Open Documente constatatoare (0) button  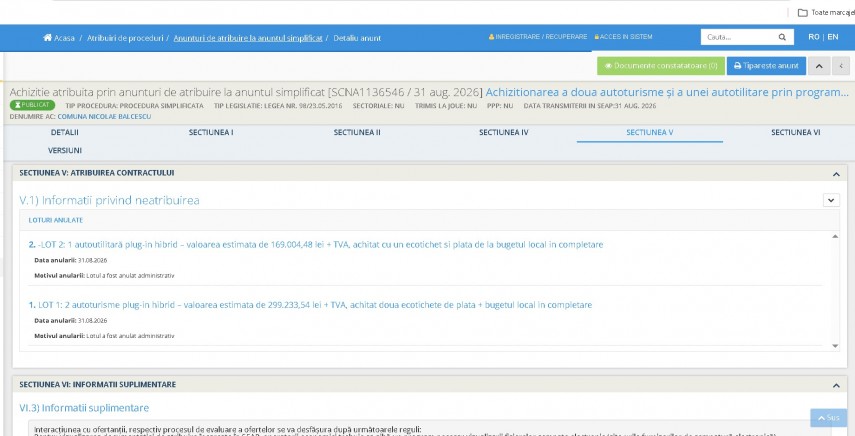coord(660,65)
